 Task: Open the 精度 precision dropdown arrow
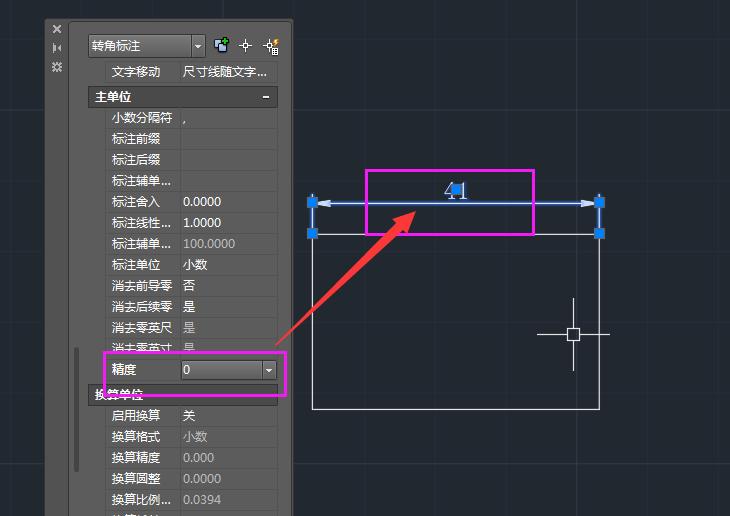(x=269, y=370)
